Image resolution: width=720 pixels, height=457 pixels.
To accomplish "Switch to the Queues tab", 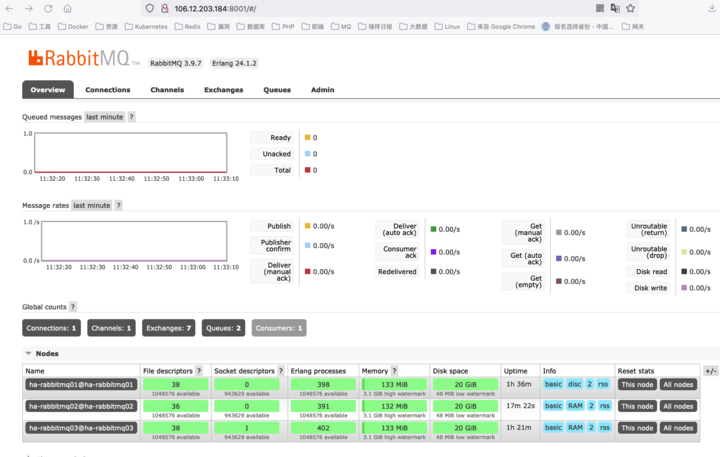I will click(277, 90).
